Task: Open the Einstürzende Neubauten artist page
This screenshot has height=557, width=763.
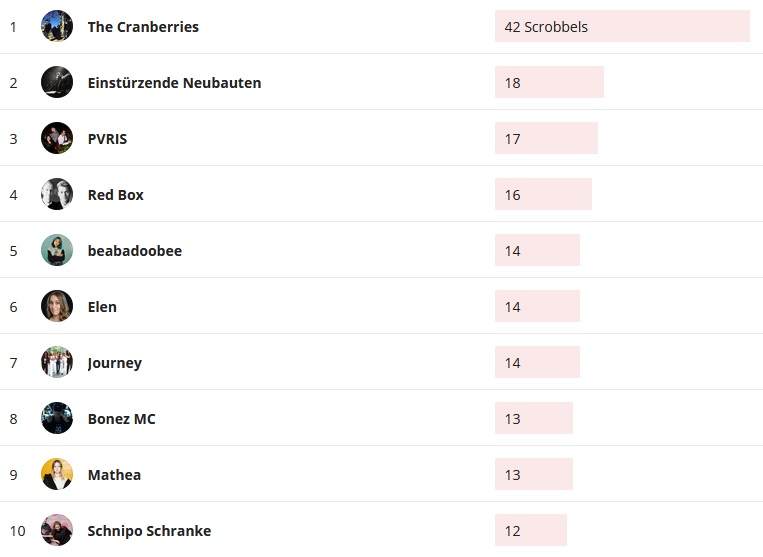Action: click(174, 83)
